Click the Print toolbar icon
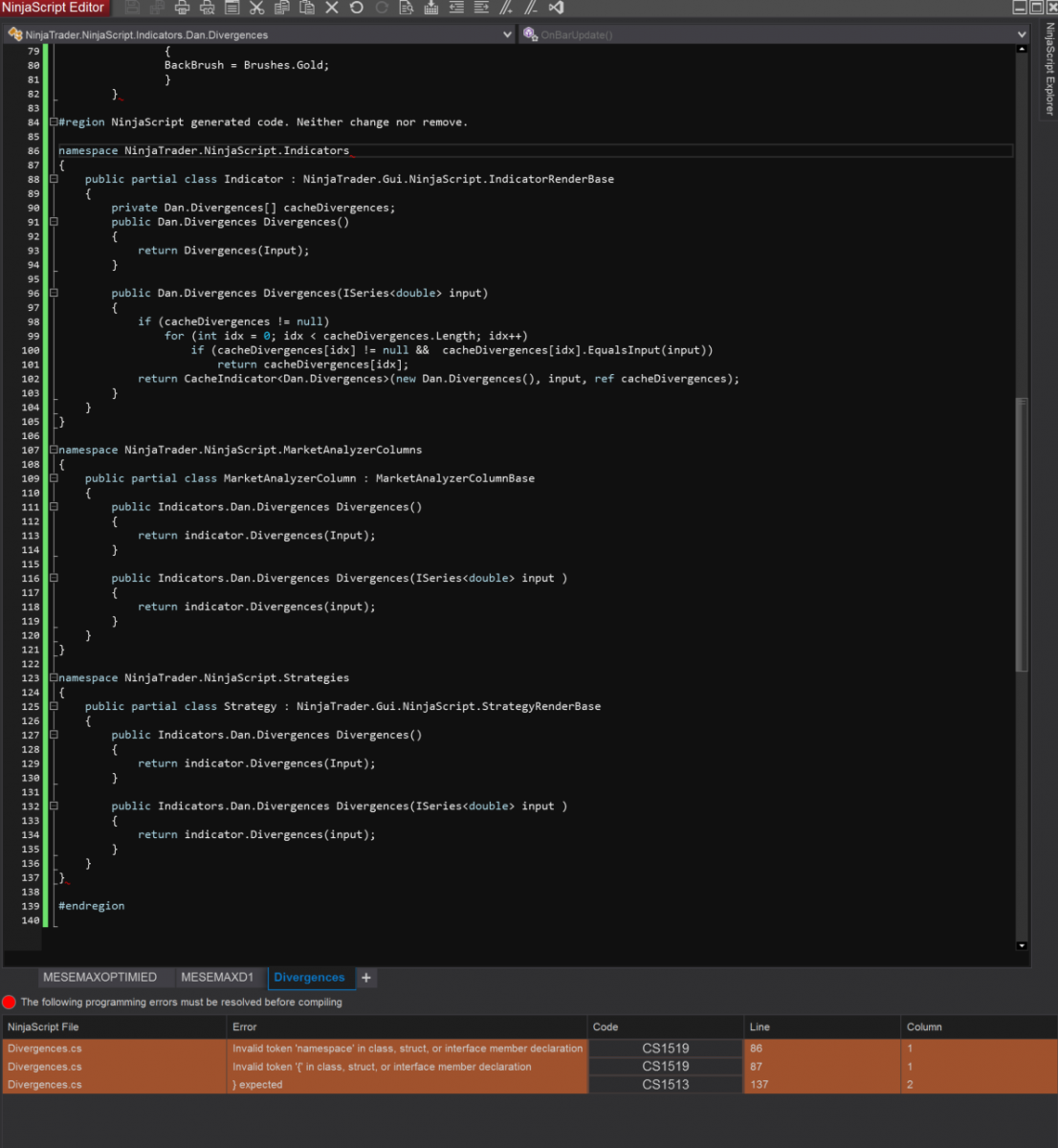Viewport: 1058px width, 1148px height. pos(182,8)
